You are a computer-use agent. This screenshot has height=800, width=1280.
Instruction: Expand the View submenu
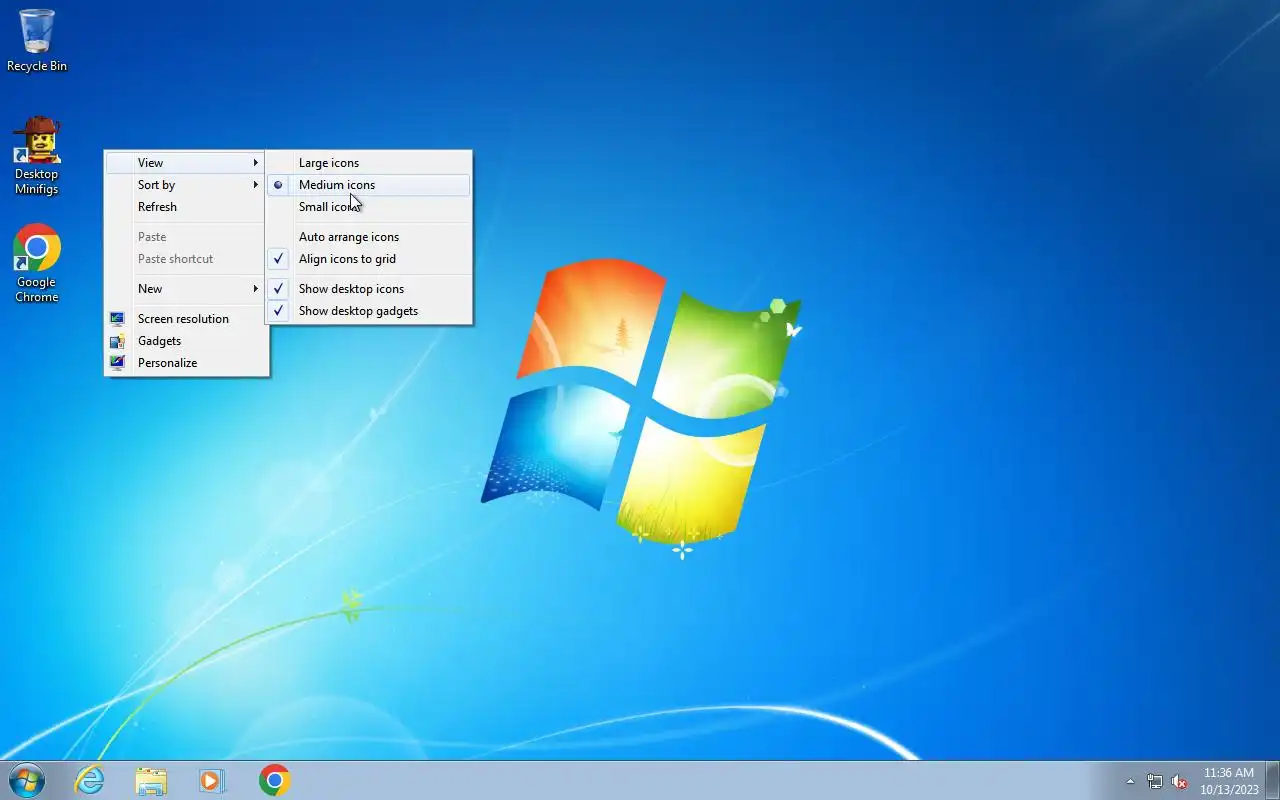tap(186, 163)
